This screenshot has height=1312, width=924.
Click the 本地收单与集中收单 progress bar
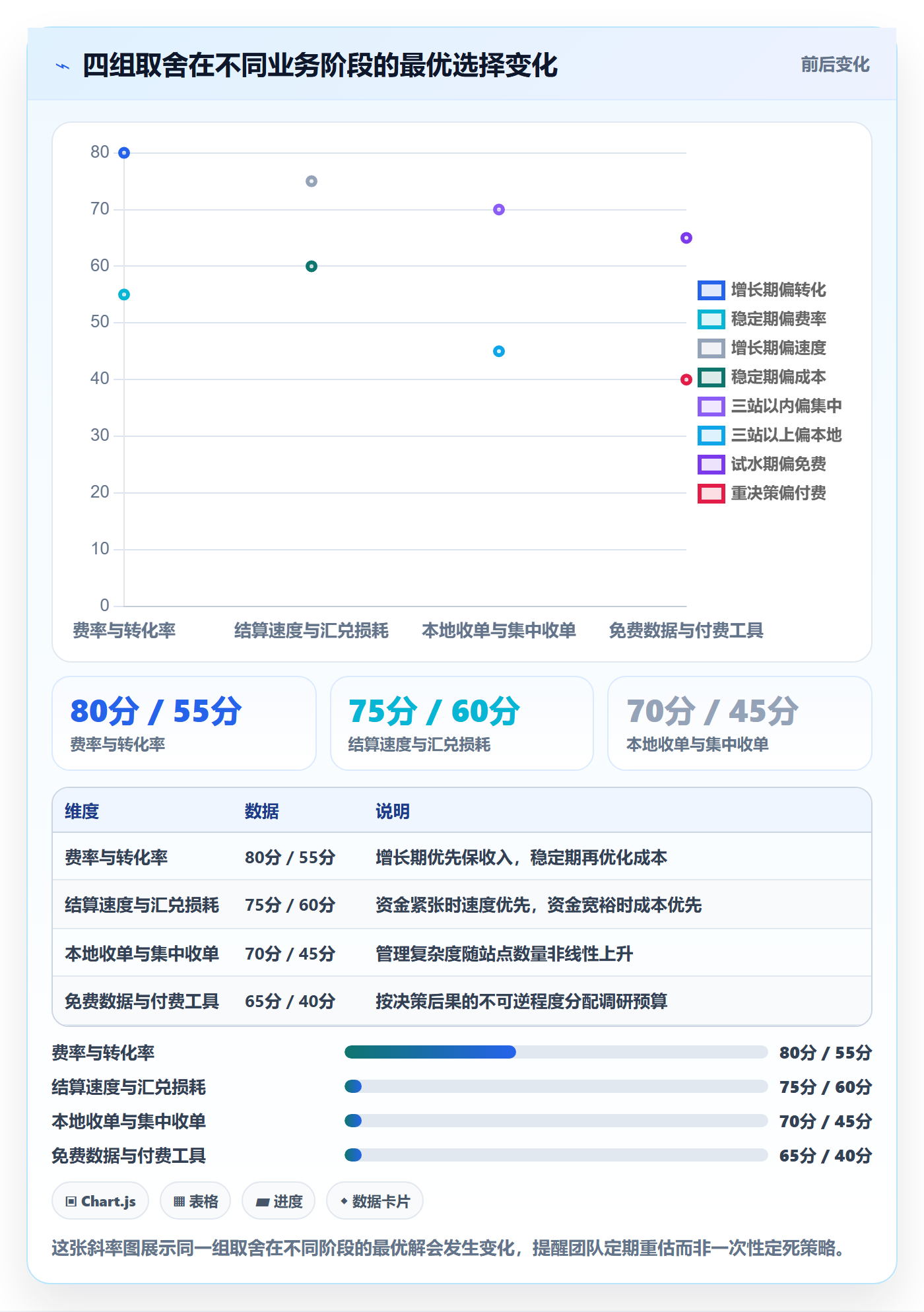pos(556,1121)
